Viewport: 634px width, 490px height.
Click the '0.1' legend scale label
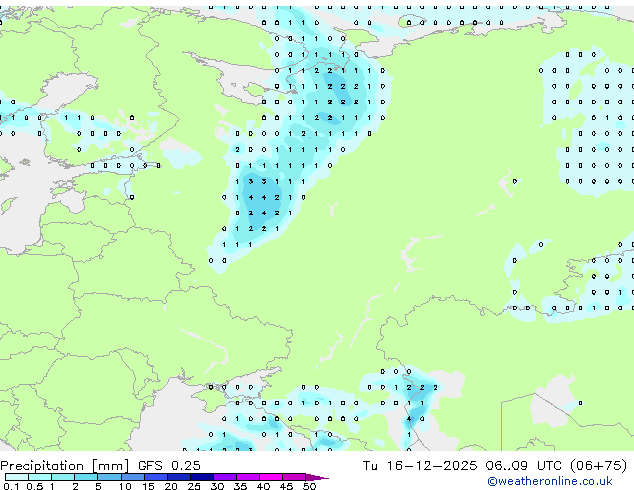(11, 486)
